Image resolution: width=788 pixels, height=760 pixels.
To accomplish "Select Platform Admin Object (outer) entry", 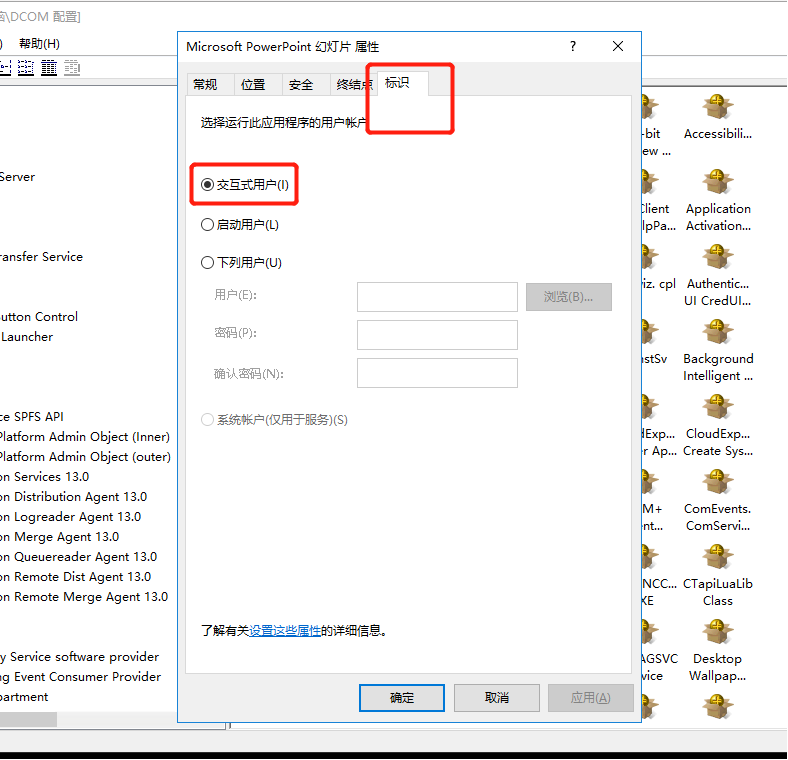I will (x=85, y=456).
